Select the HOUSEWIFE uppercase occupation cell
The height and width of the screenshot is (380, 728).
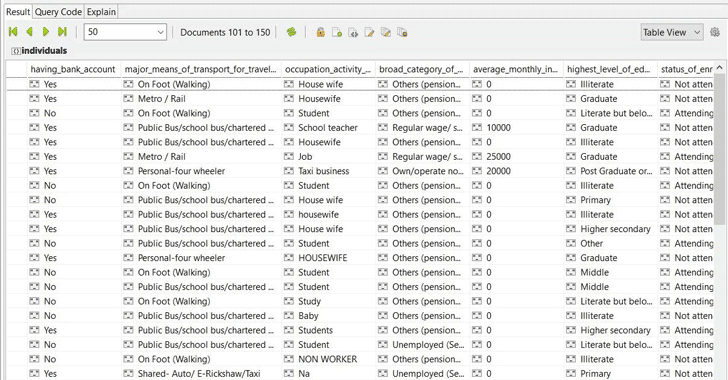329,258
